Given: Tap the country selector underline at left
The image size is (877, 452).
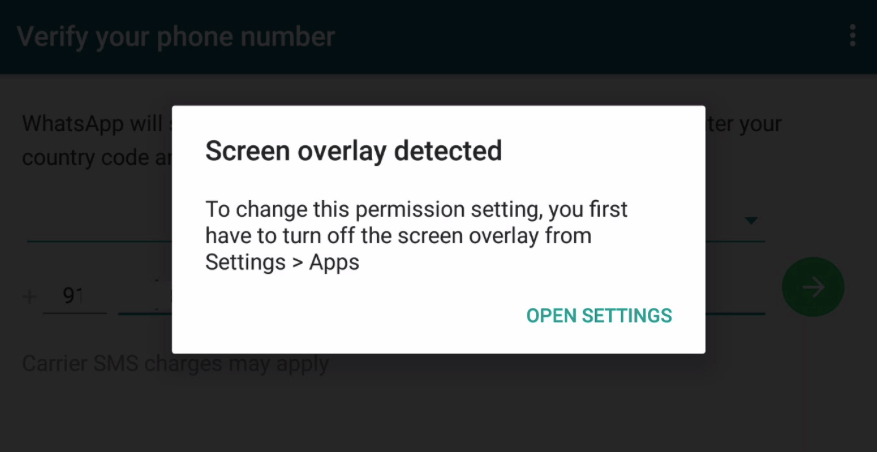Looking at the screenshot, I should 99,242.
